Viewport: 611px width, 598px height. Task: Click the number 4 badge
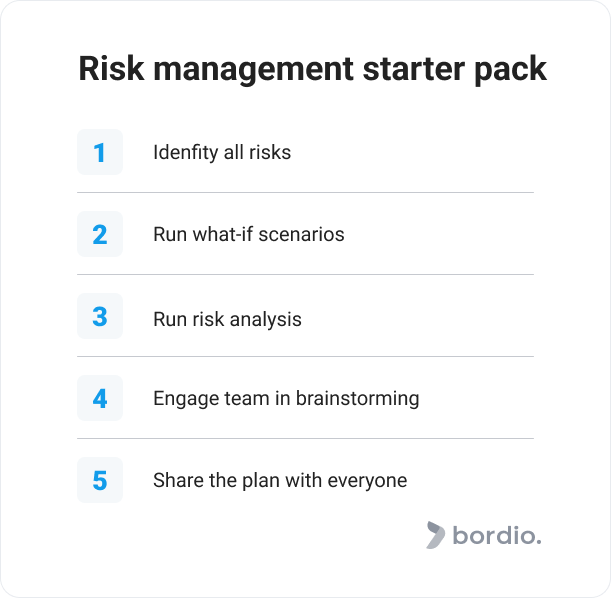coord(100,398)
